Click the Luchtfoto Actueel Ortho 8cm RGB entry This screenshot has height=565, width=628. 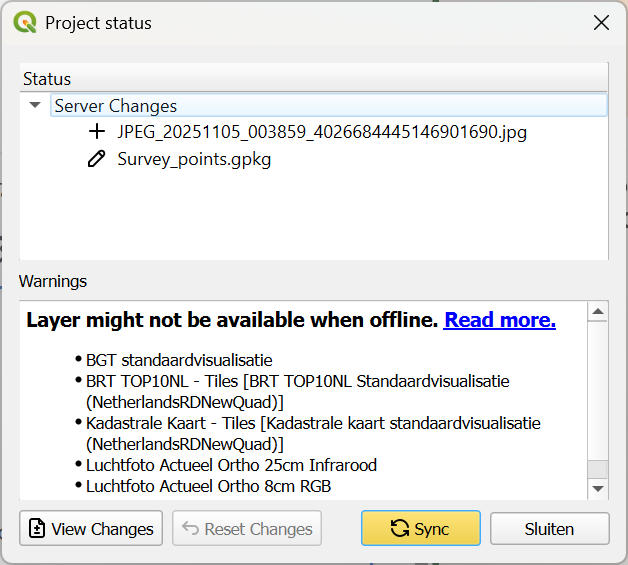[x=208, y=486]
